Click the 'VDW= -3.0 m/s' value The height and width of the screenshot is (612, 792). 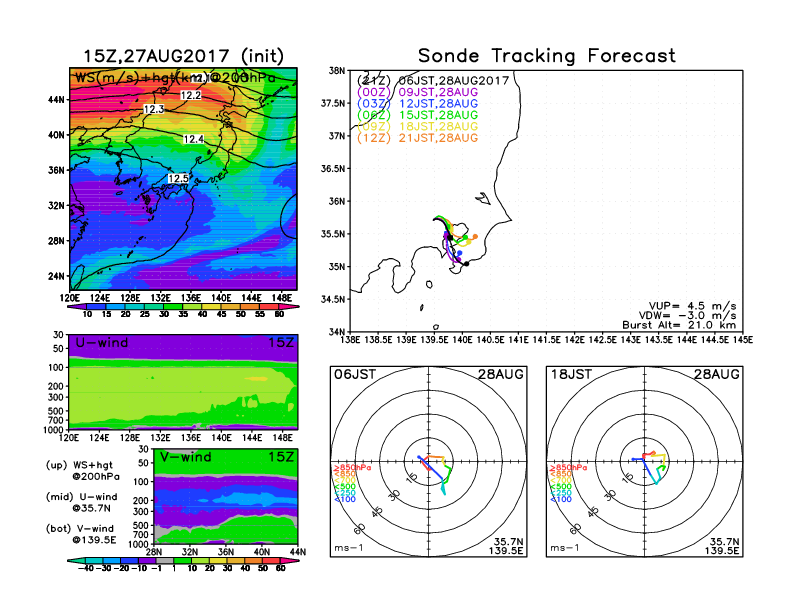687,315
